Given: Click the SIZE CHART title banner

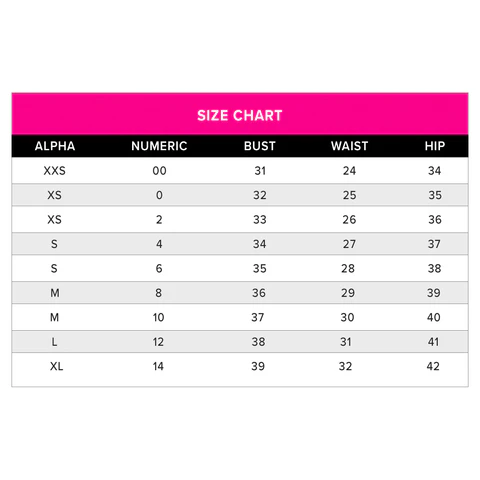Looking at the screenshot, I should coord(240,114).
